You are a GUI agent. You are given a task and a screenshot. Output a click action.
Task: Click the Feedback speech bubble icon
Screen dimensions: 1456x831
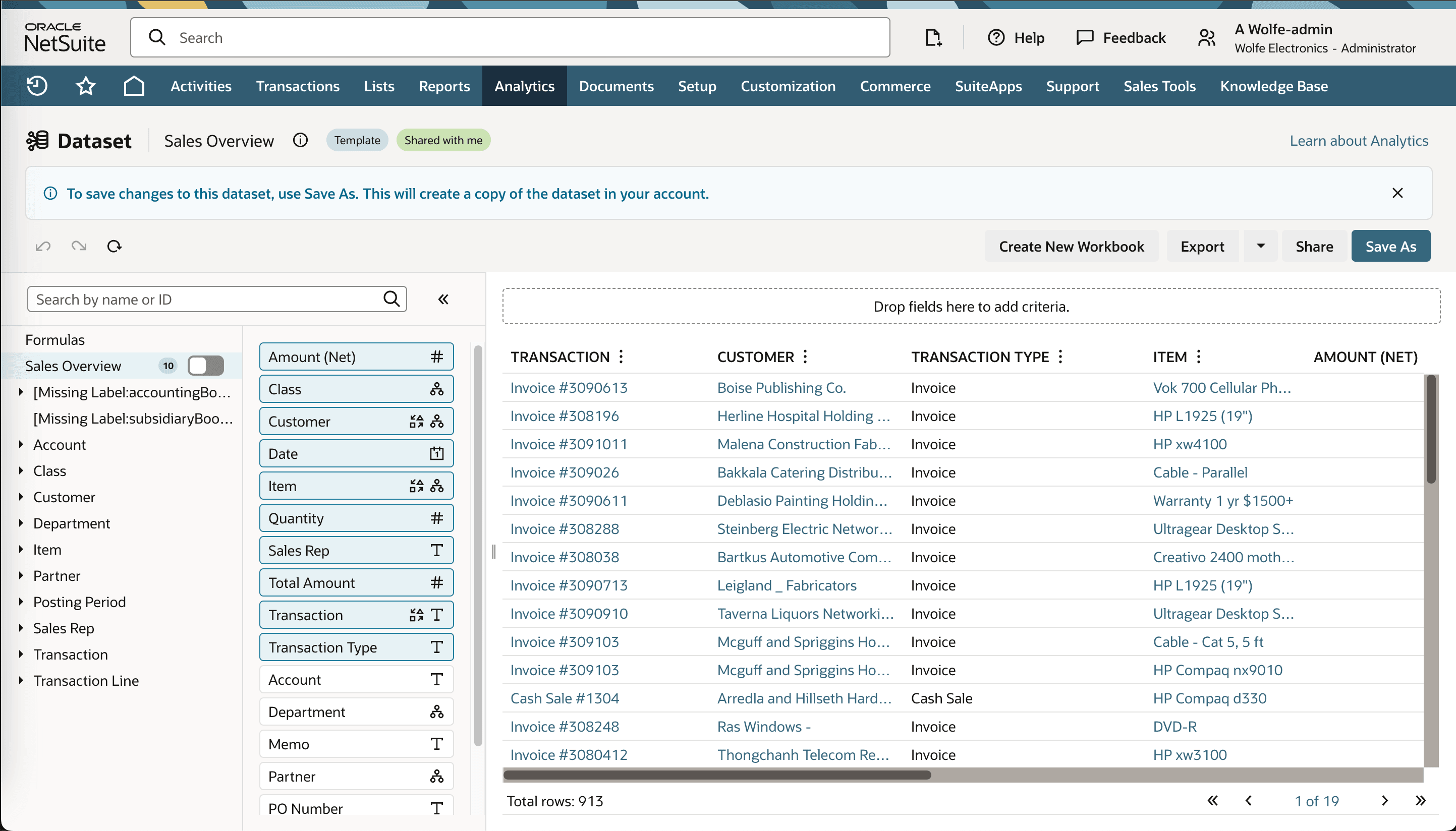1085,38
